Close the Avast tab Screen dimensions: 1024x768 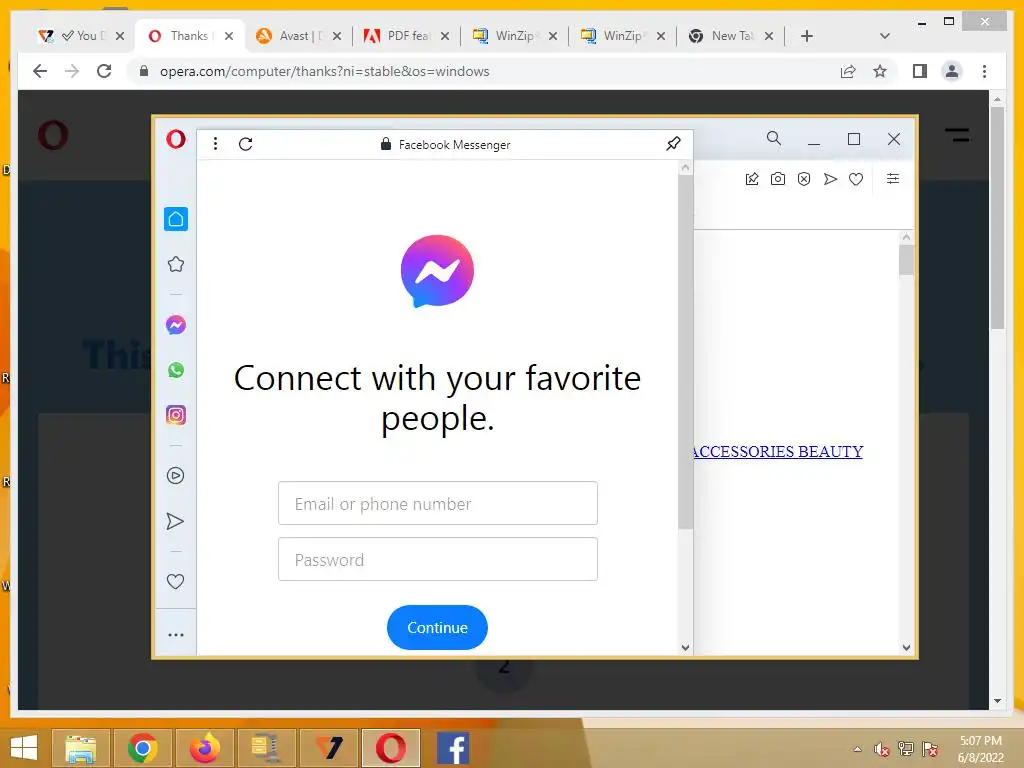point(337,36)
